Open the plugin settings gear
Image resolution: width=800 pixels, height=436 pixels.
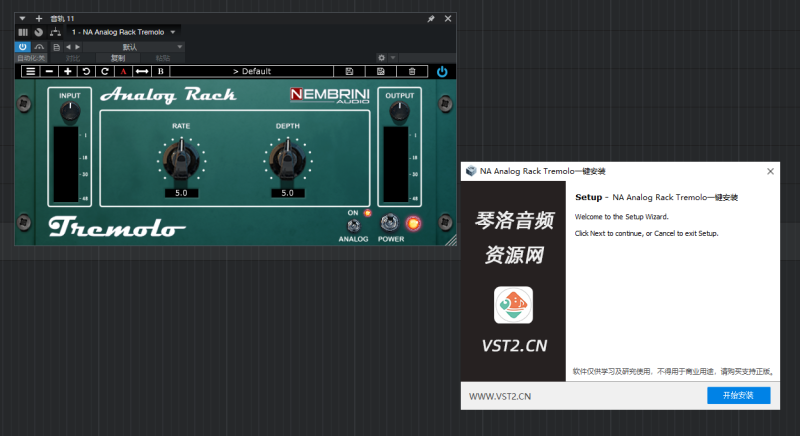pos(381,58)
